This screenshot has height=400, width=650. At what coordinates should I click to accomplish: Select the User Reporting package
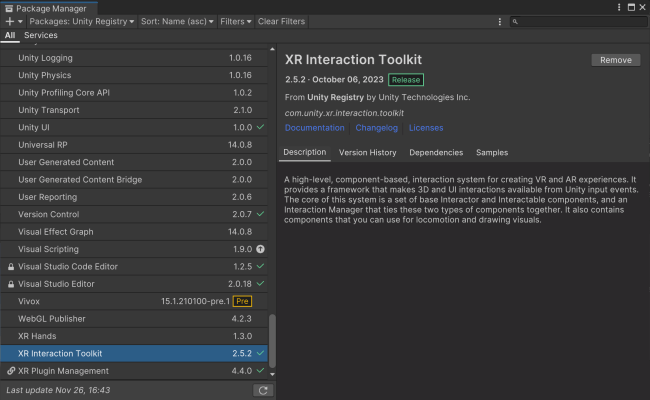[134, 197]
